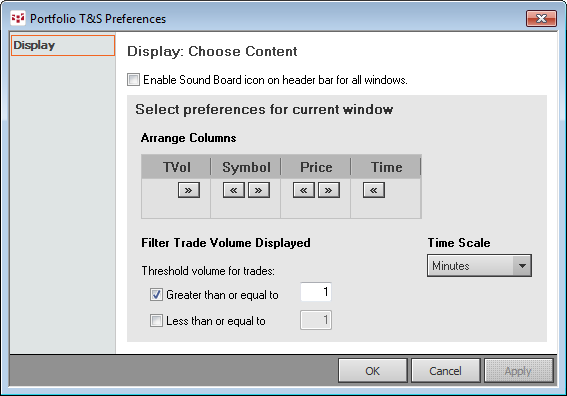Click the Time Scale dropdown arrow
This screenshot has width=567, height=396.
click(522, 266)
